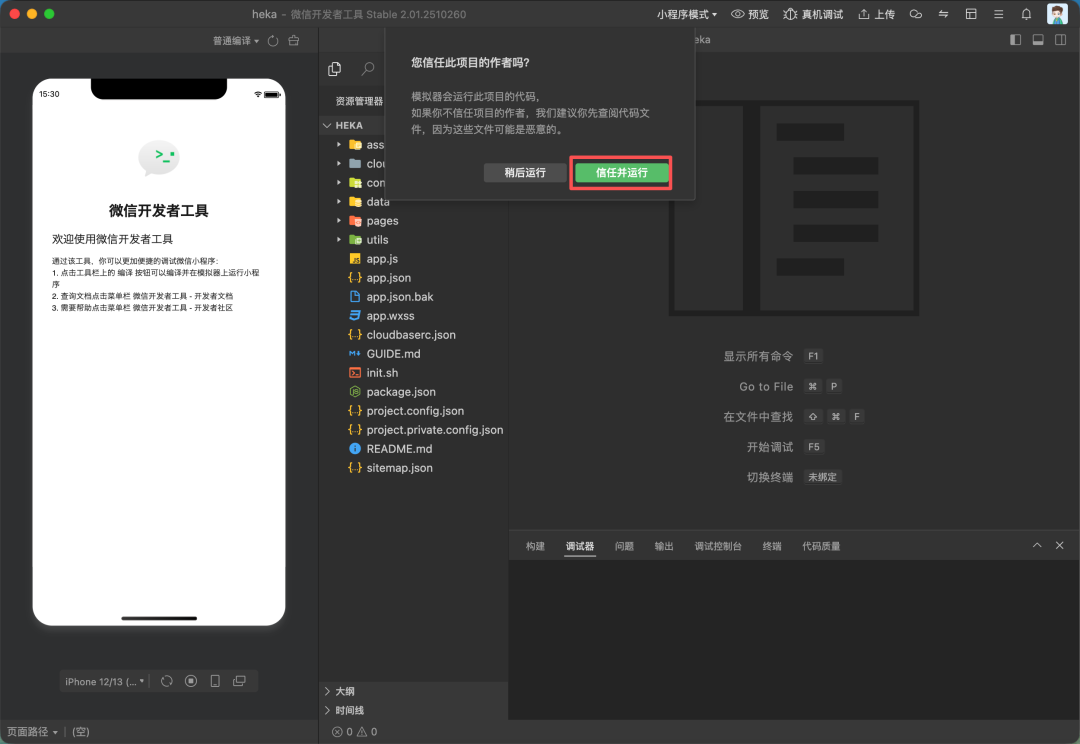Switch to the 输出 output tab
The width and height of the screenshot is (1080, 744).
pos(663,546)
